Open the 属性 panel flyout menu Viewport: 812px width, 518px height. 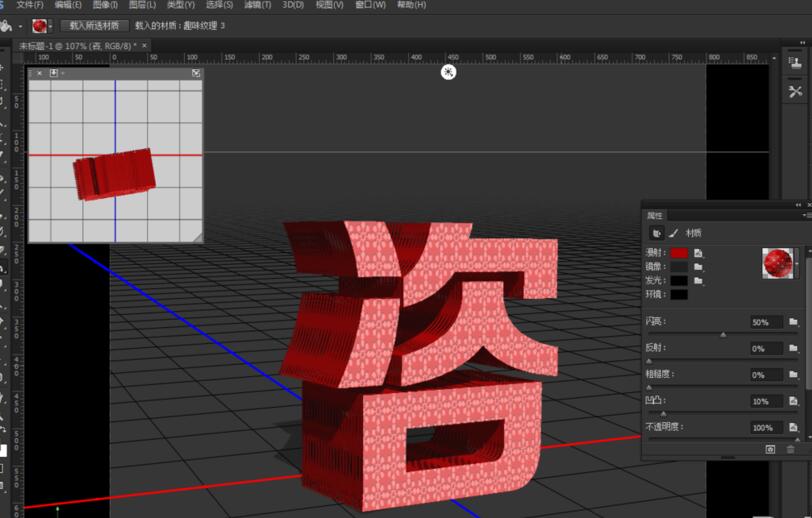tap(807, 215)
